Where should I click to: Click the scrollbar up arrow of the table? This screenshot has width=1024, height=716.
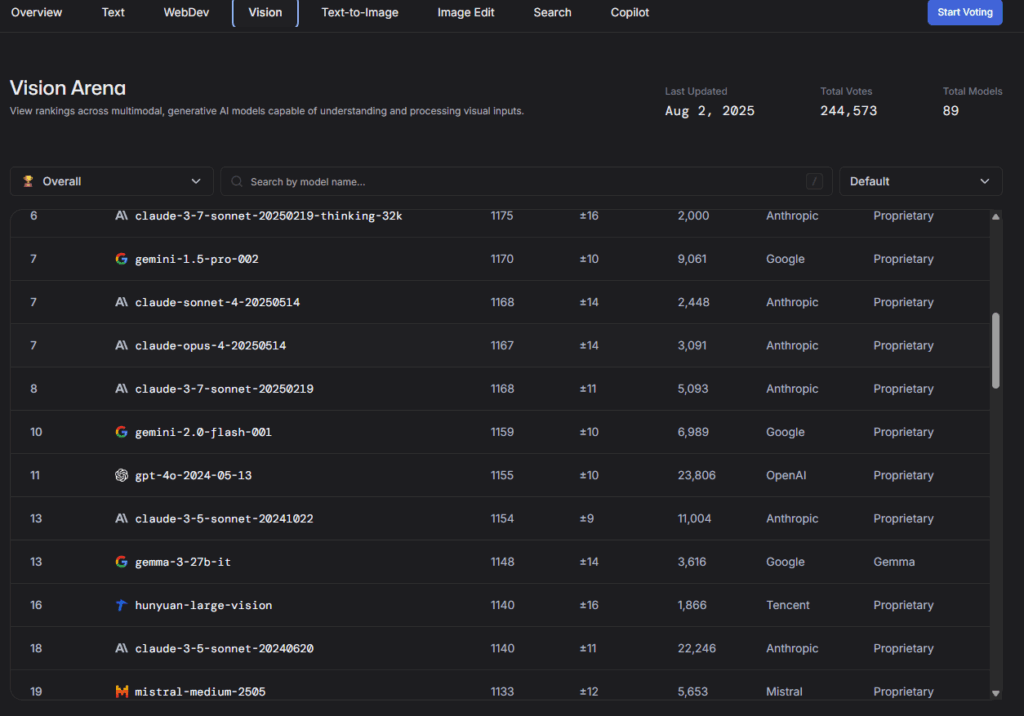click(996, 217)
